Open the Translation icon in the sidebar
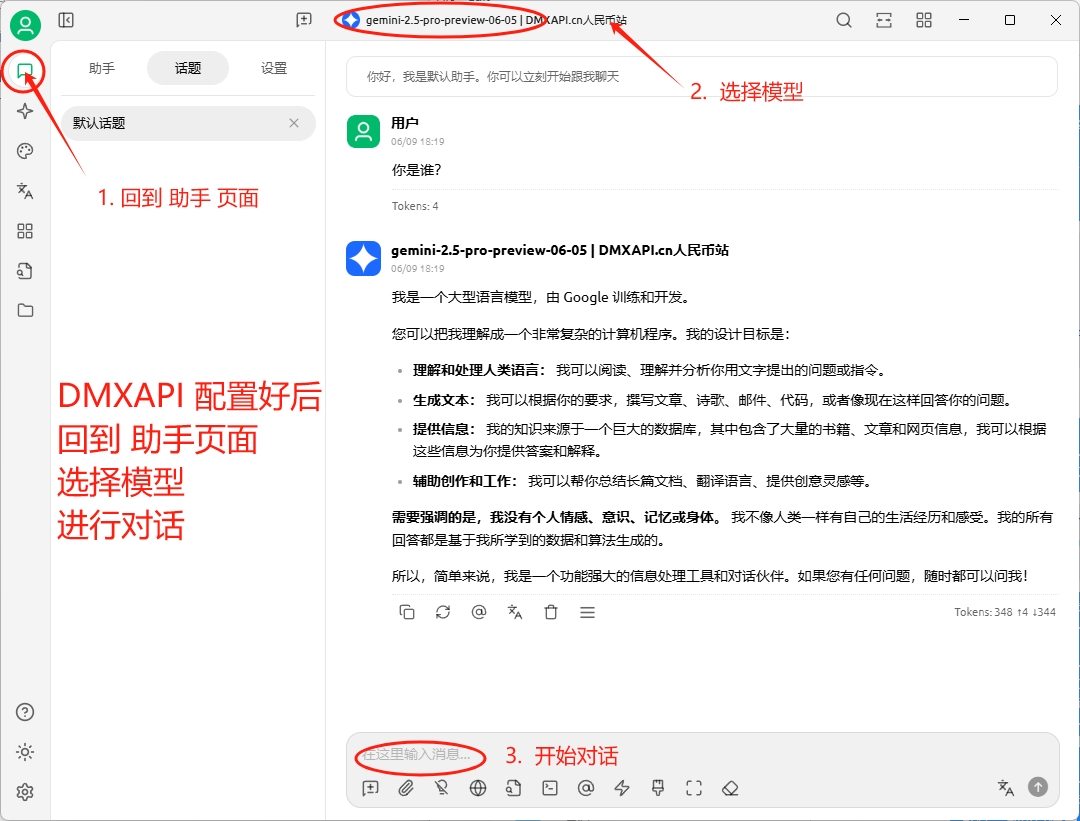Viewport: 1080px width, 821px height. pyautogui.click(x=25, y=191)
